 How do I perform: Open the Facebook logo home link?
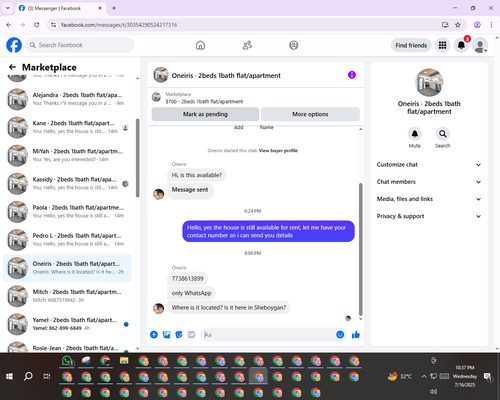click(x=14, y=45)
